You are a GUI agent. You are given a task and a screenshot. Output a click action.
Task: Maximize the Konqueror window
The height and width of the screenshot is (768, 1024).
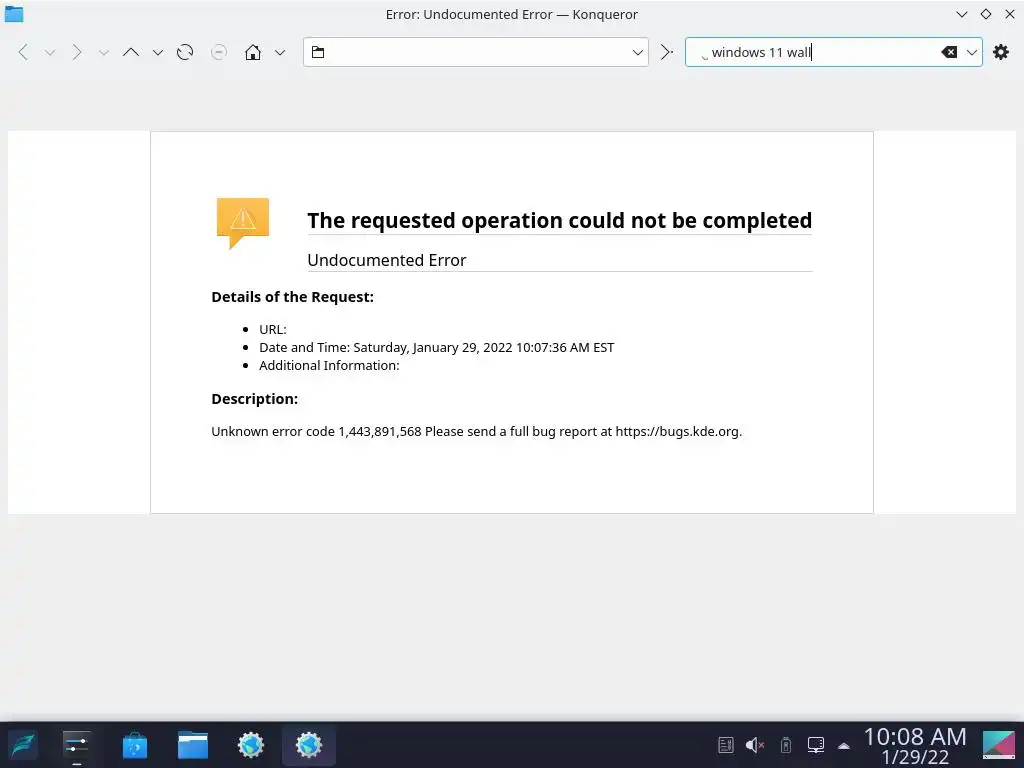pyautogui.click(x=985, y=14)
